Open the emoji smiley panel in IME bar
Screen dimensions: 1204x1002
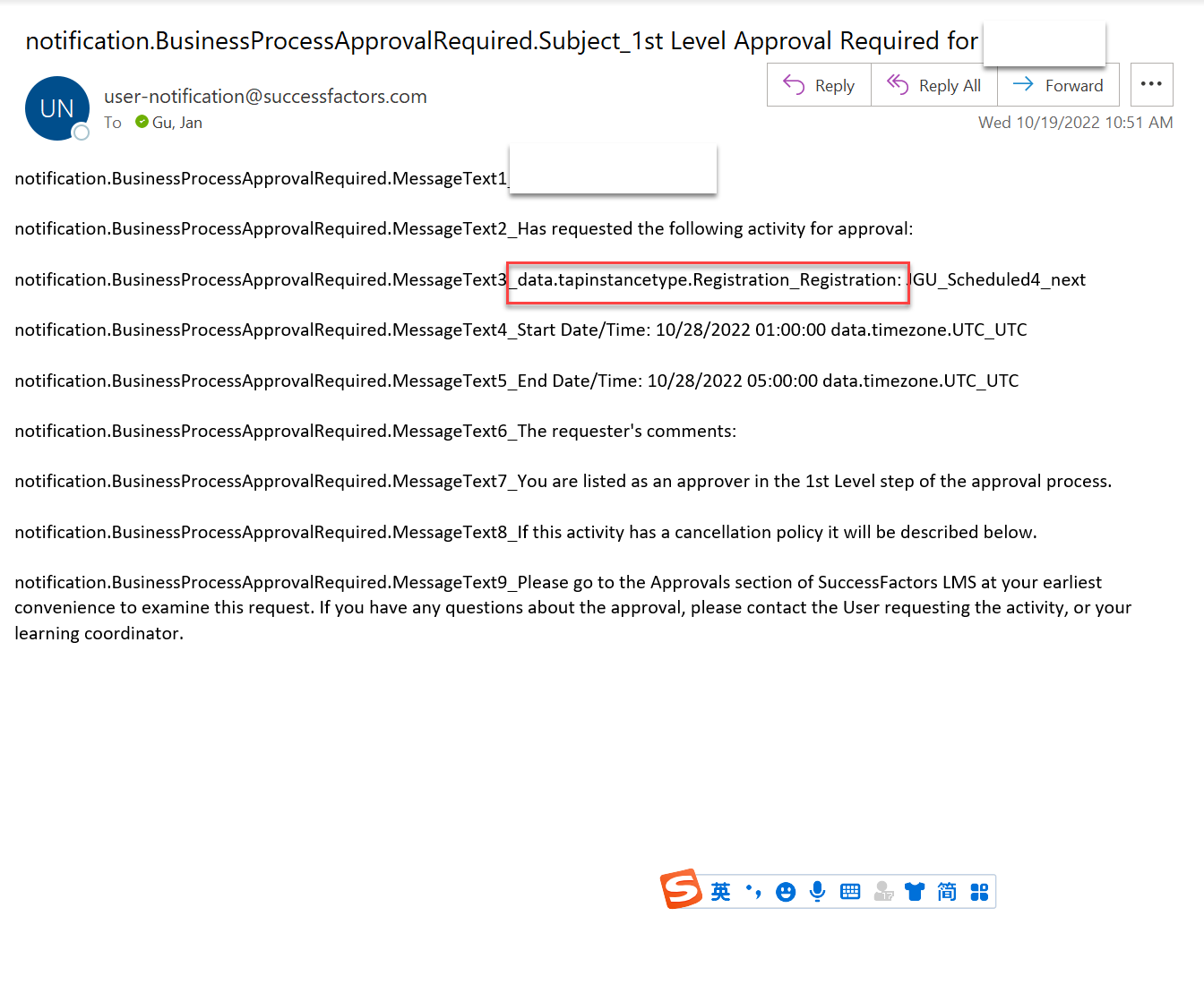(x=786, y=892)
